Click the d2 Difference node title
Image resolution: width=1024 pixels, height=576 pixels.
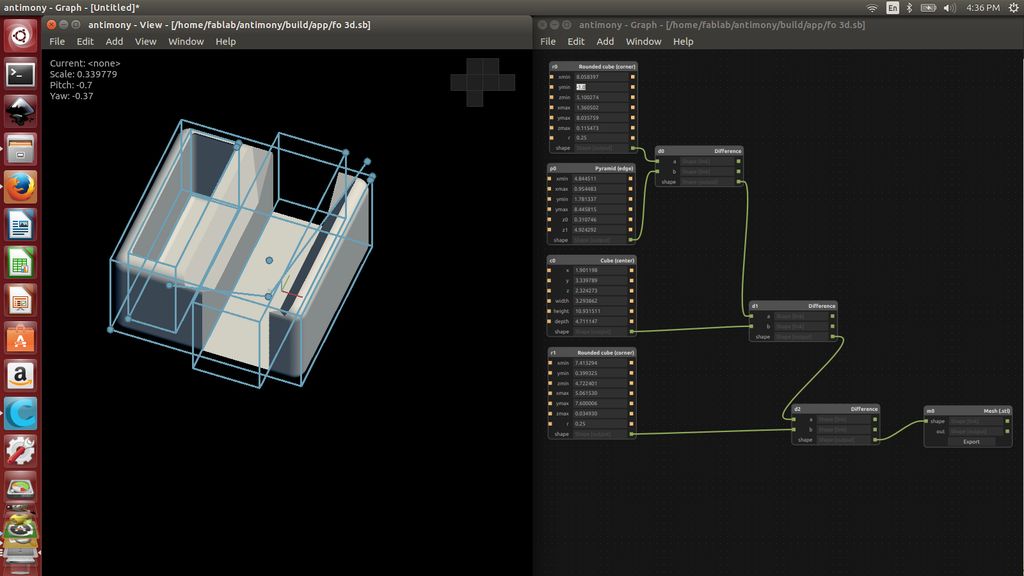[x=835, y=409]
